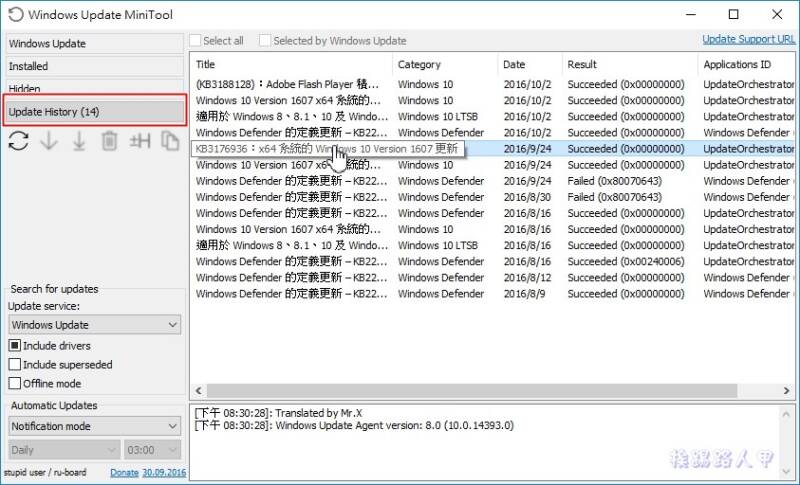Select the KB3188128 Adobe Flash Player row
Image resolution: width=800 pixels, height=485 pixels.
(492, 84)
